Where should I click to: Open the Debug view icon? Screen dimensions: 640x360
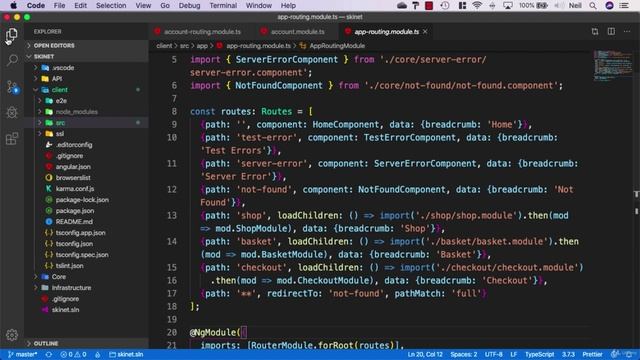[12, 112]
